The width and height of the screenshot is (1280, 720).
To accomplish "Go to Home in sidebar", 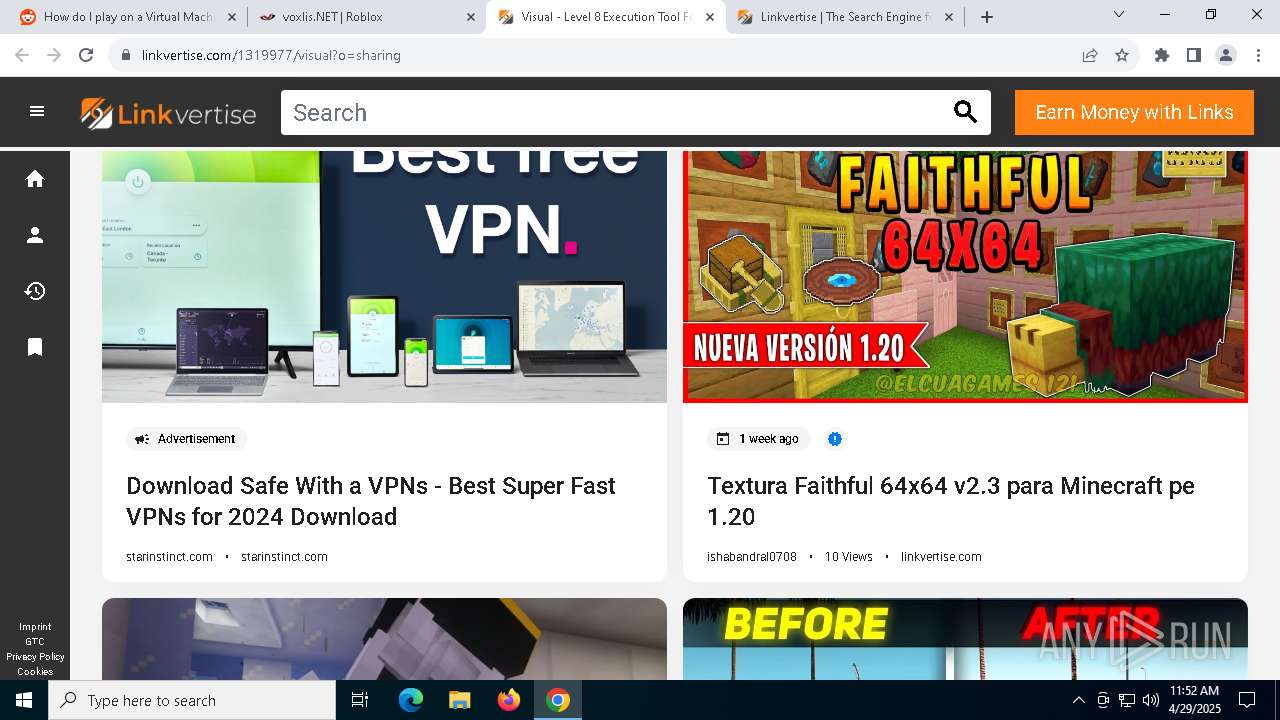I will point(35,179).
